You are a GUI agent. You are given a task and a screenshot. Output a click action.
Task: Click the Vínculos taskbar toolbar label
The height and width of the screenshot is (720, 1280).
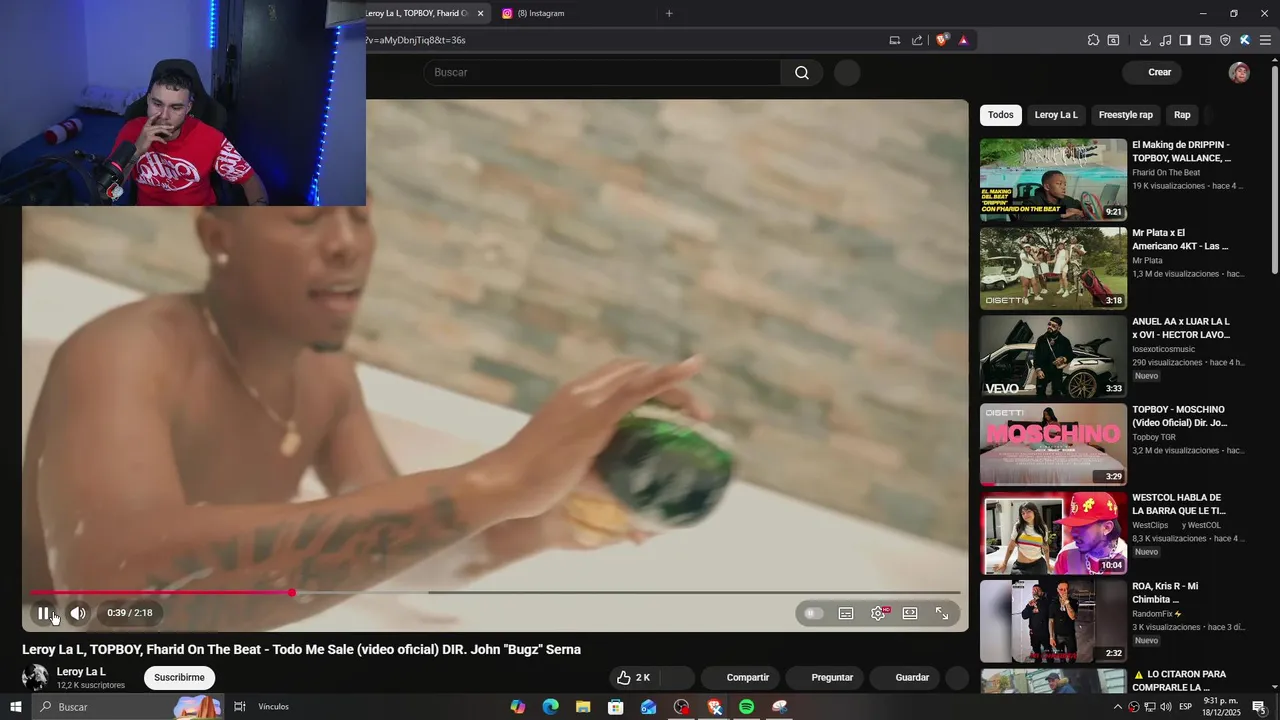tap(273, 707)
